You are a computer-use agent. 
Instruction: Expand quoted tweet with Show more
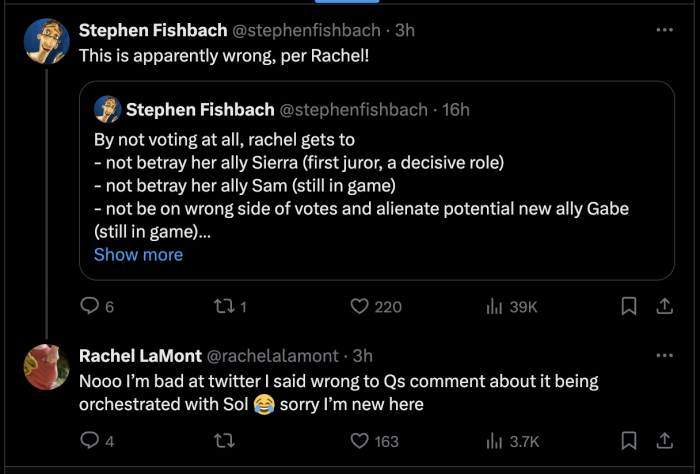tap(138, 254)
